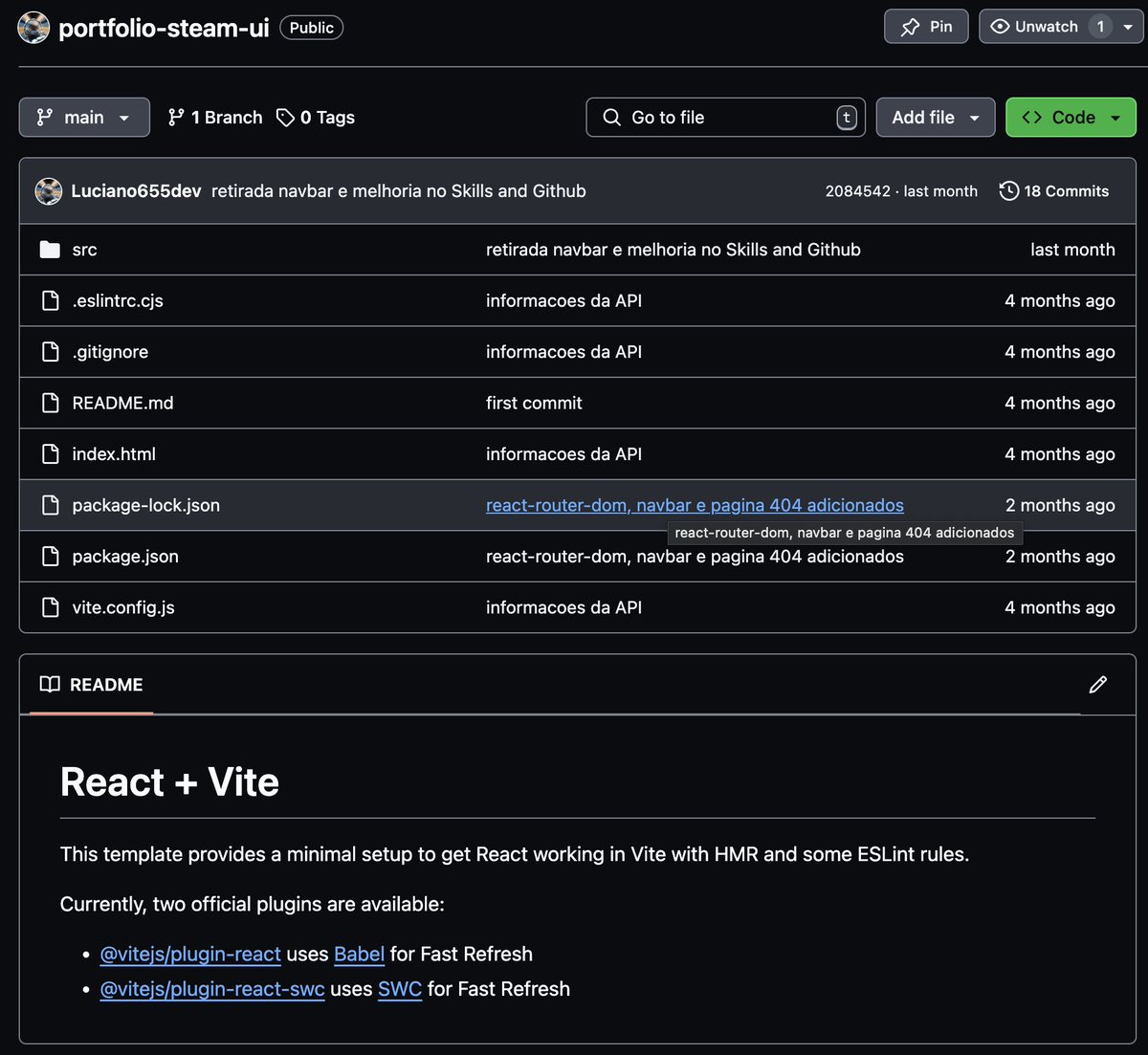Open the green Code dropdown button
1148x1055 pixels.
click(1071, 118)
